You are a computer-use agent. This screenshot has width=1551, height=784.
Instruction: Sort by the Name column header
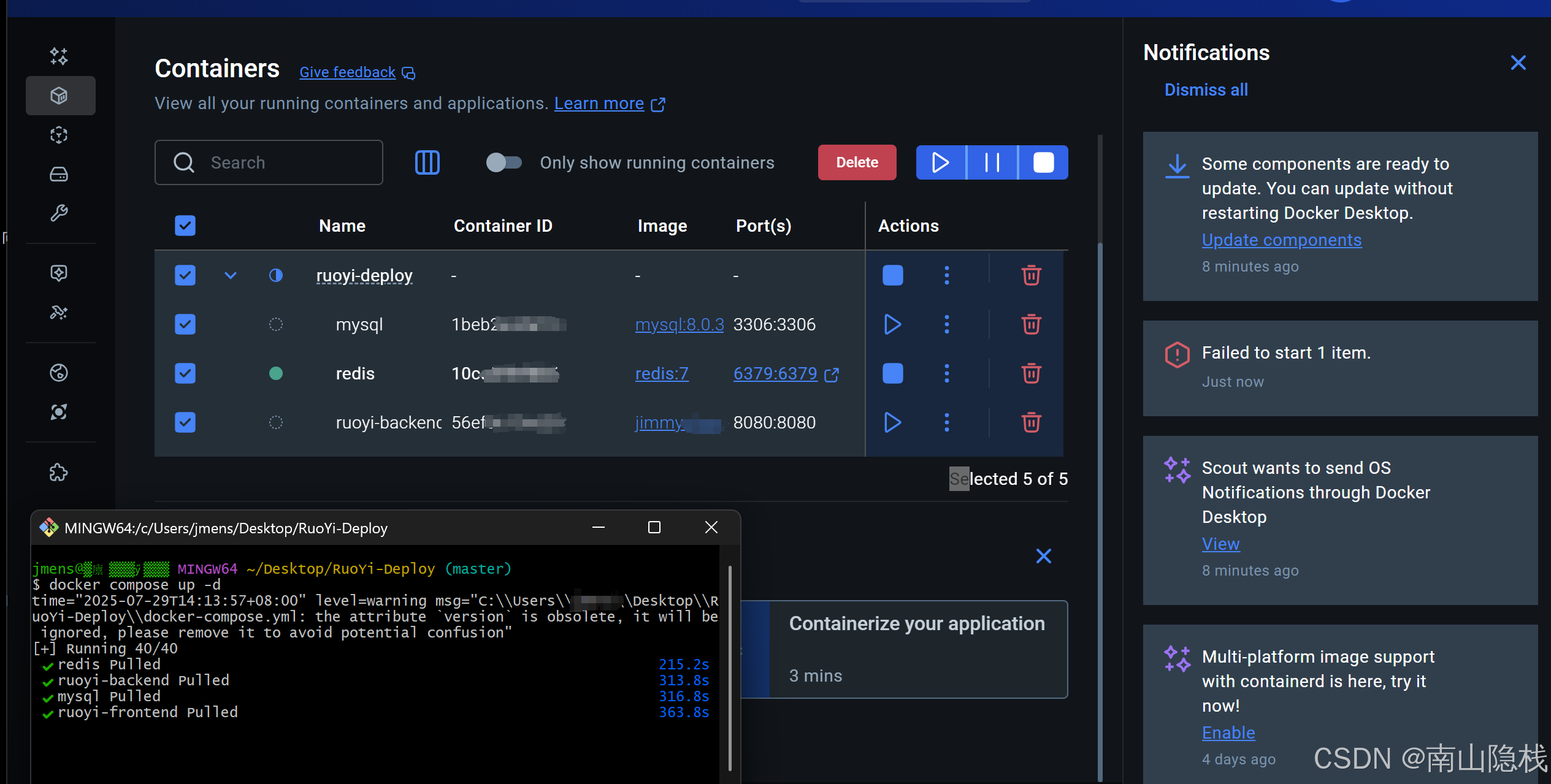click(x=342, y=226)
